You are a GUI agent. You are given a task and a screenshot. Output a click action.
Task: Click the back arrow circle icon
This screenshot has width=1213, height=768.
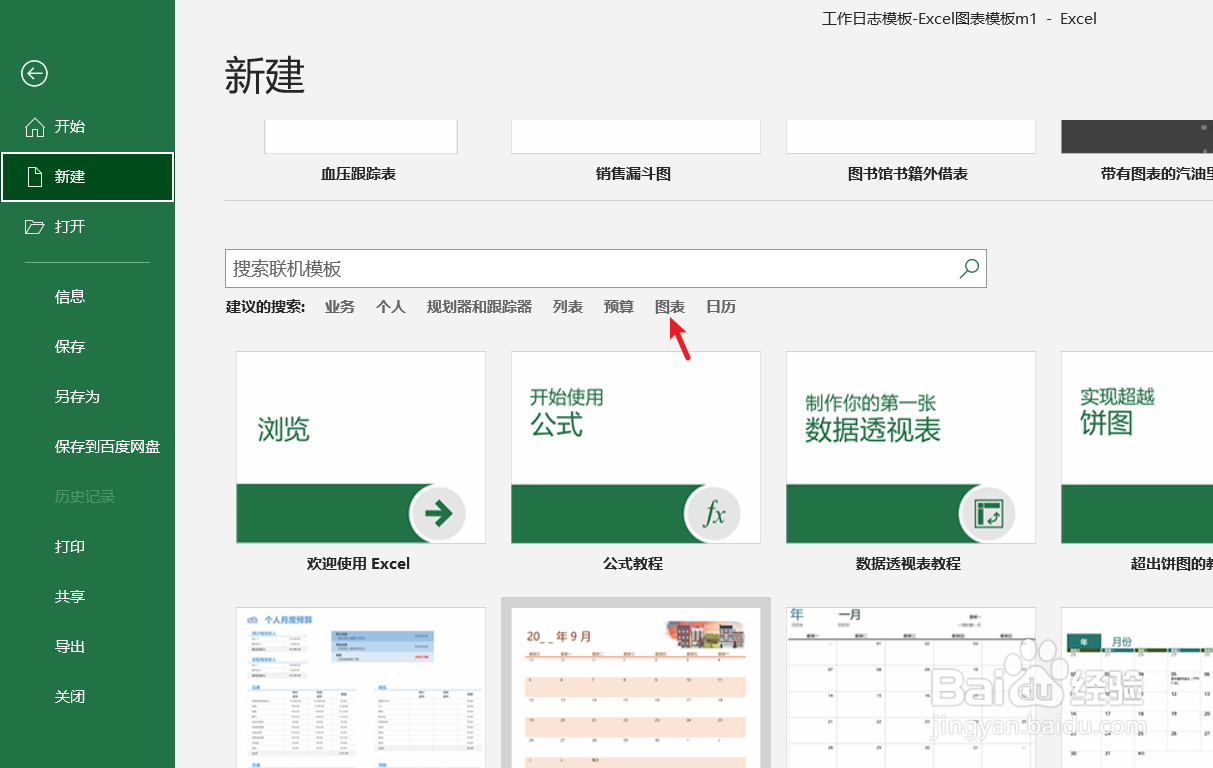(35, 73)
